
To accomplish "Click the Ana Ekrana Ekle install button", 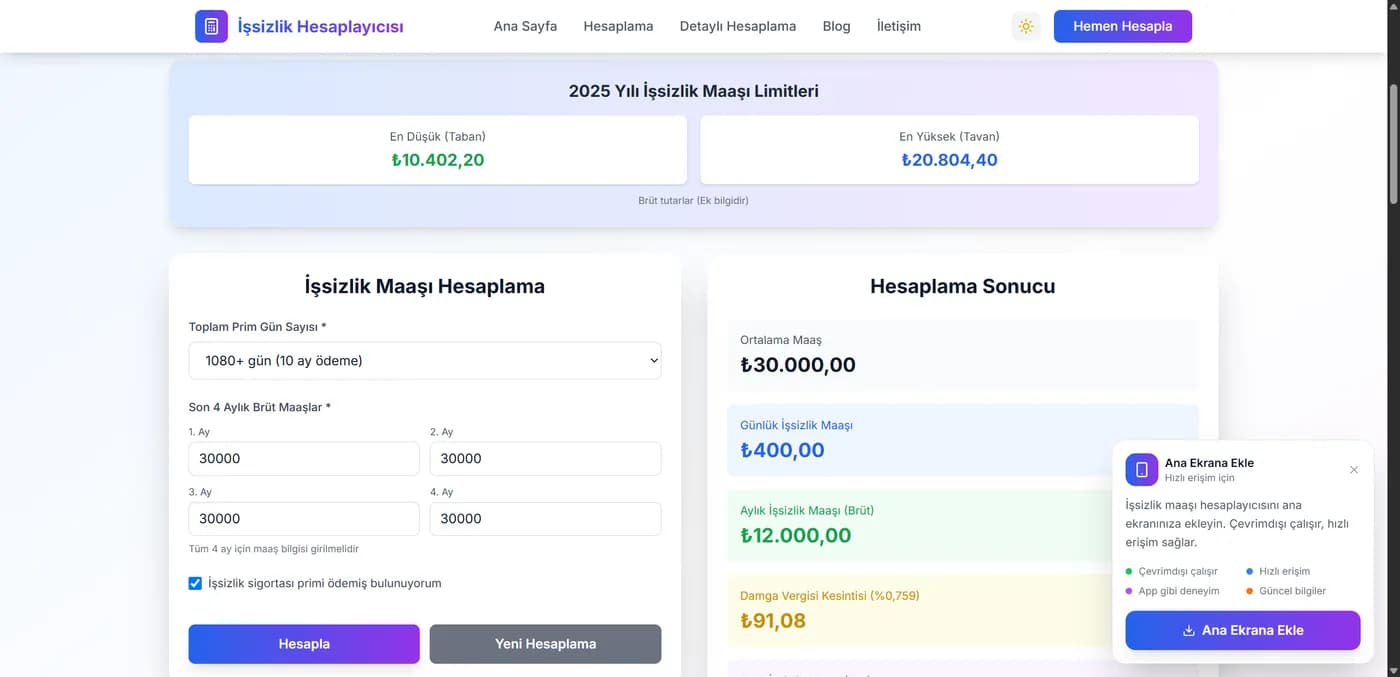I will click(x=1243, y=631).
